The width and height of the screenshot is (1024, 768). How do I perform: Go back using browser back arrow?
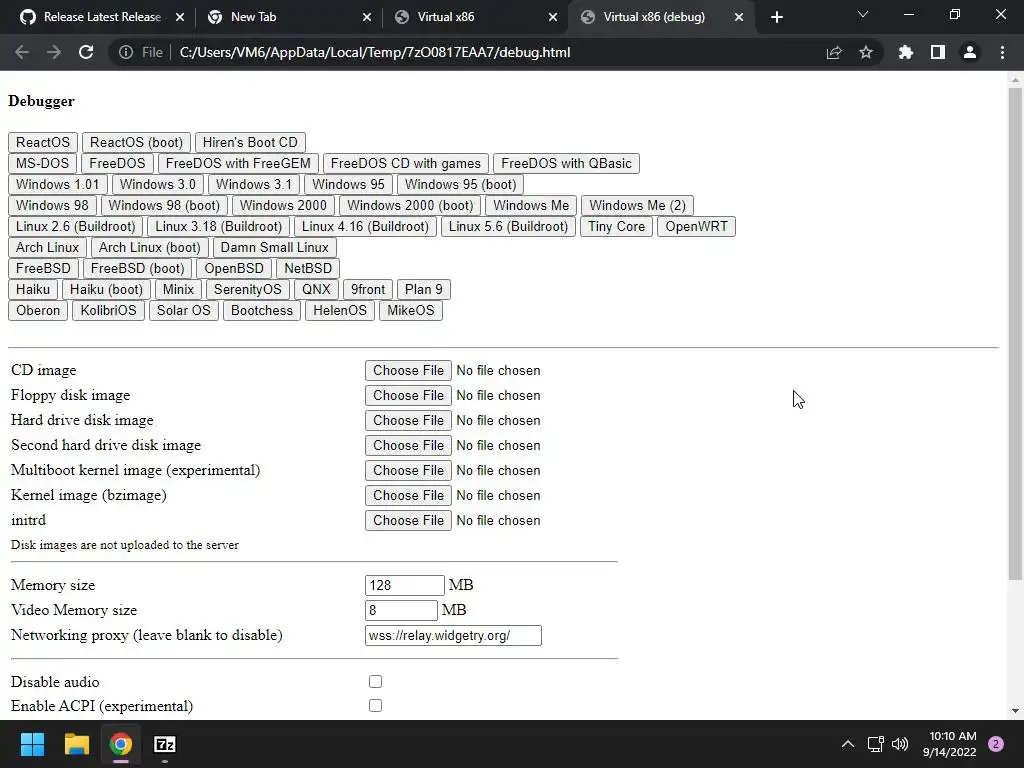(22, 52)
